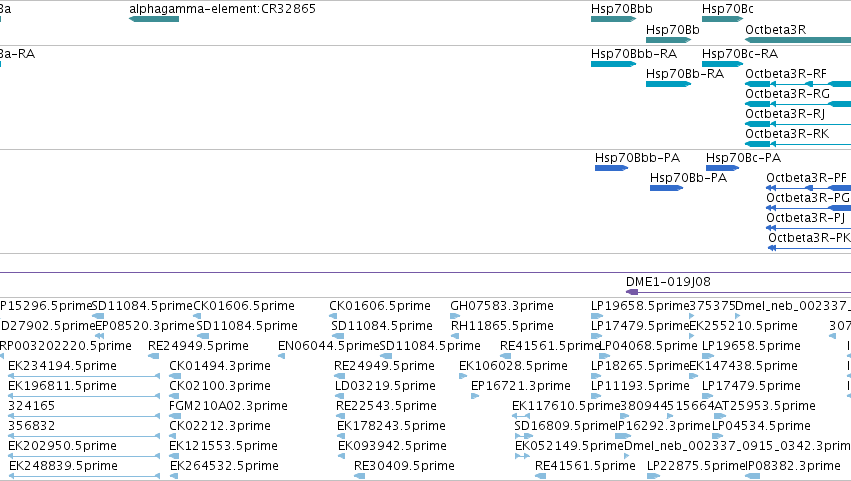
Task: Click the SD16809.5prime EST label
Action: tap(565, 426)
